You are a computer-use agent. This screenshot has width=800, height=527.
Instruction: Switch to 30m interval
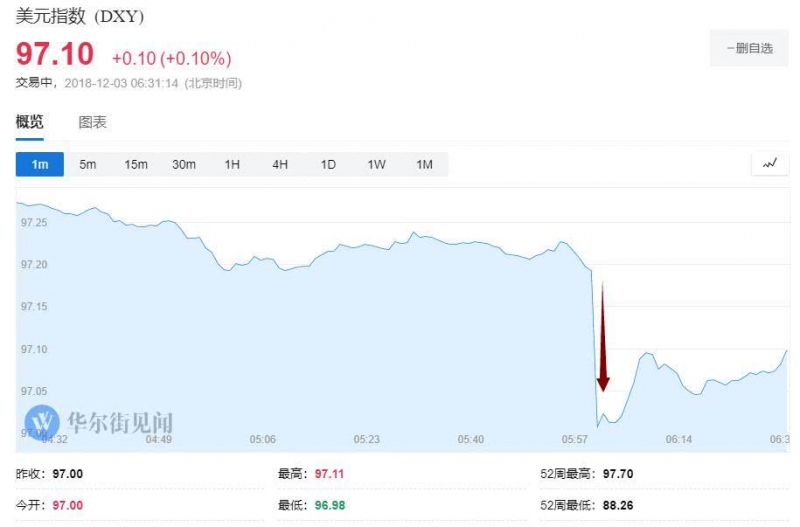(x=184, y=164)
